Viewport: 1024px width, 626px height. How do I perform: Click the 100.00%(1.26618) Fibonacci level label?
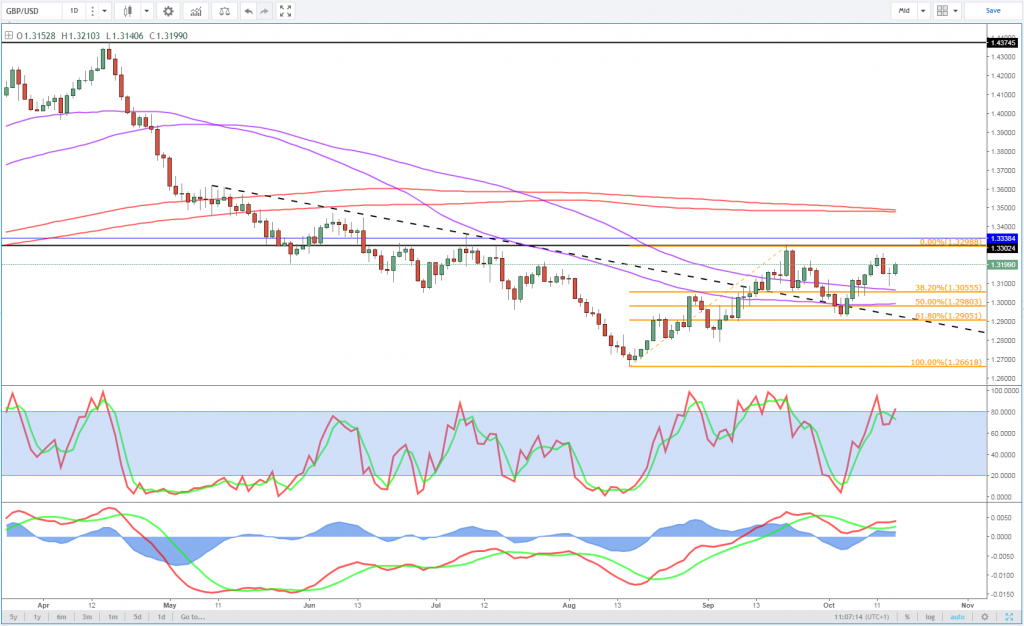(x=946, y=362)
